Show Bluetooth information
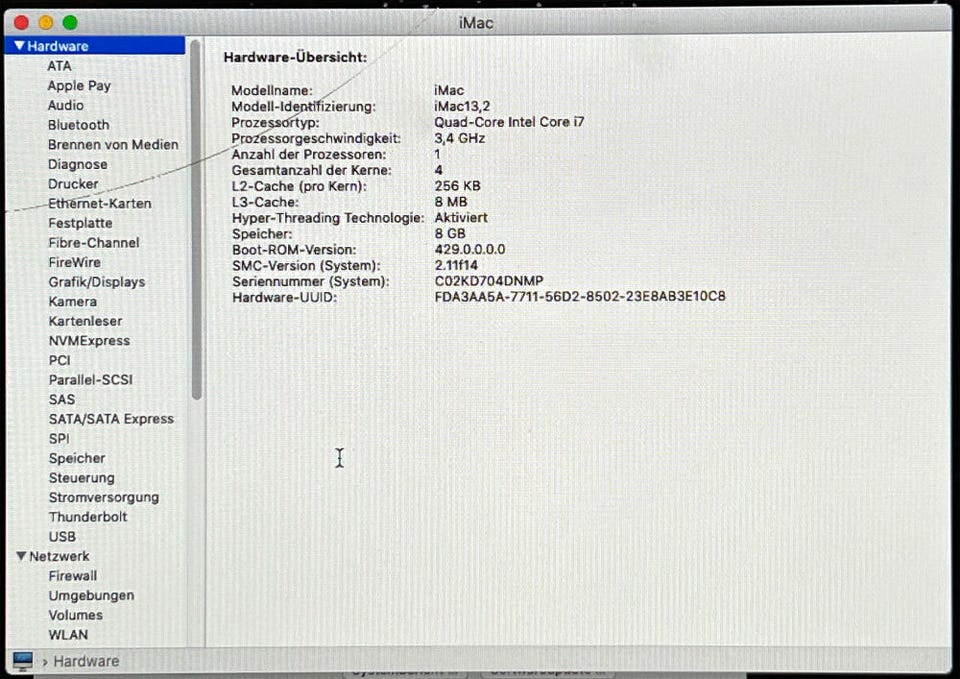This screenshot has width=960, height=679. click(x=78, y=125)
